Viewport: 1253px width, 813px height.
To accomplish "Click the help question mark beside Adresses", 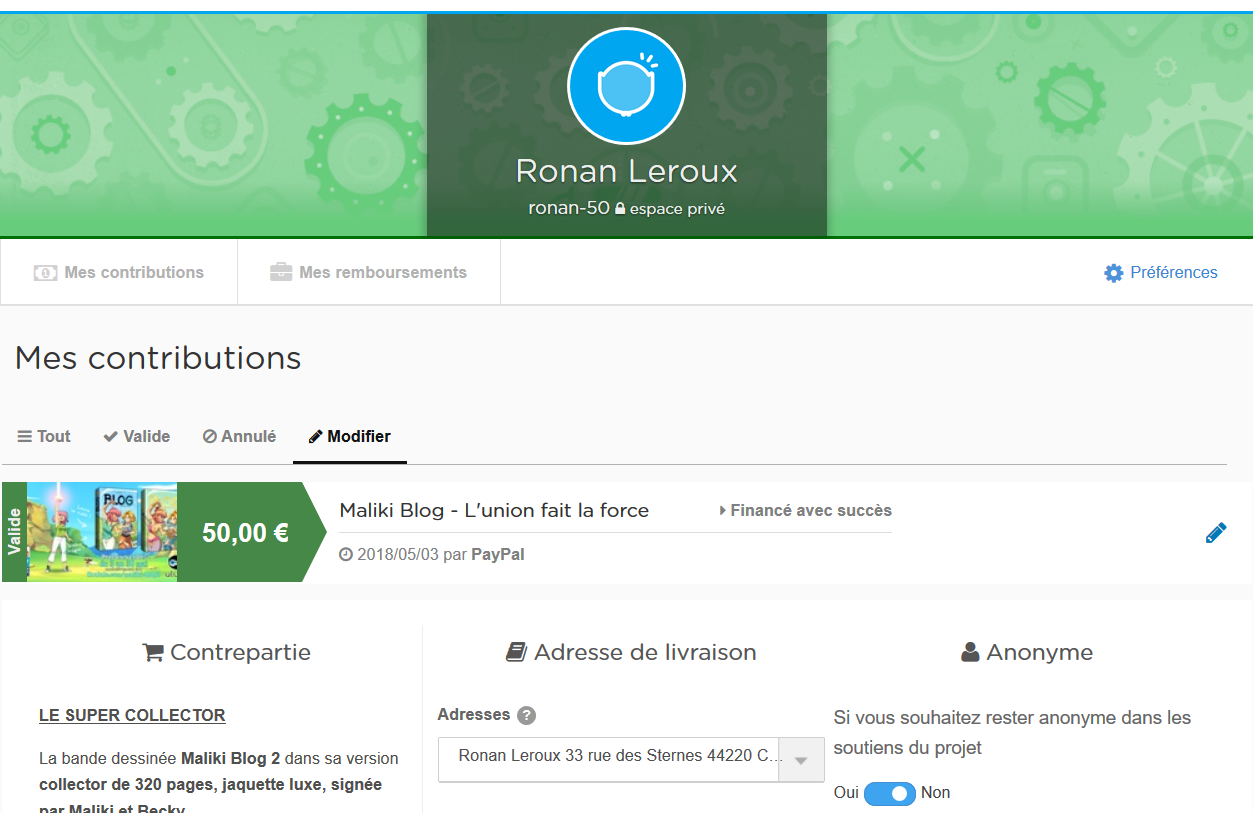I will [527, 715].
